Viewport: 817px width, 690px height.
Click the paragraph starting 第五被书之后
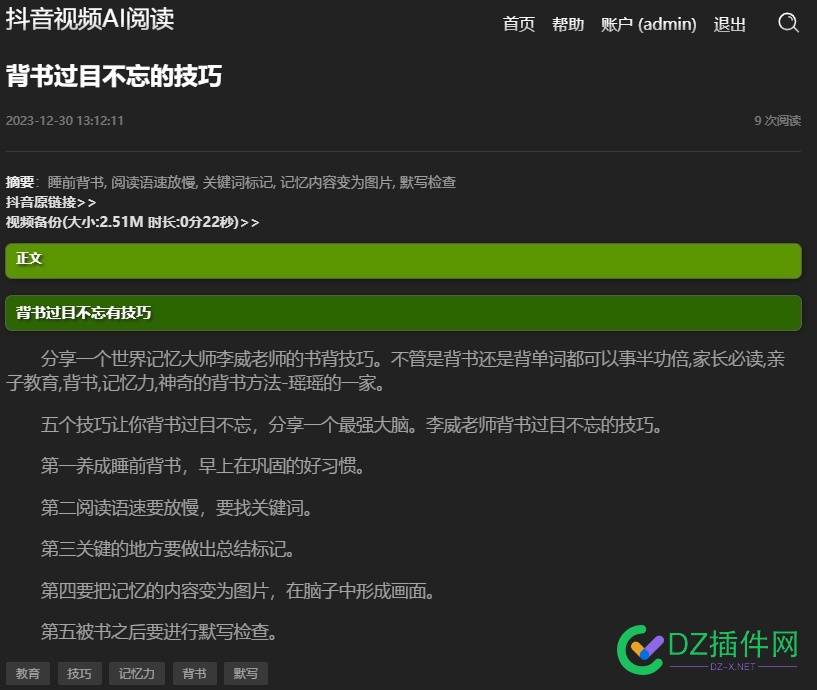(159, 632)
